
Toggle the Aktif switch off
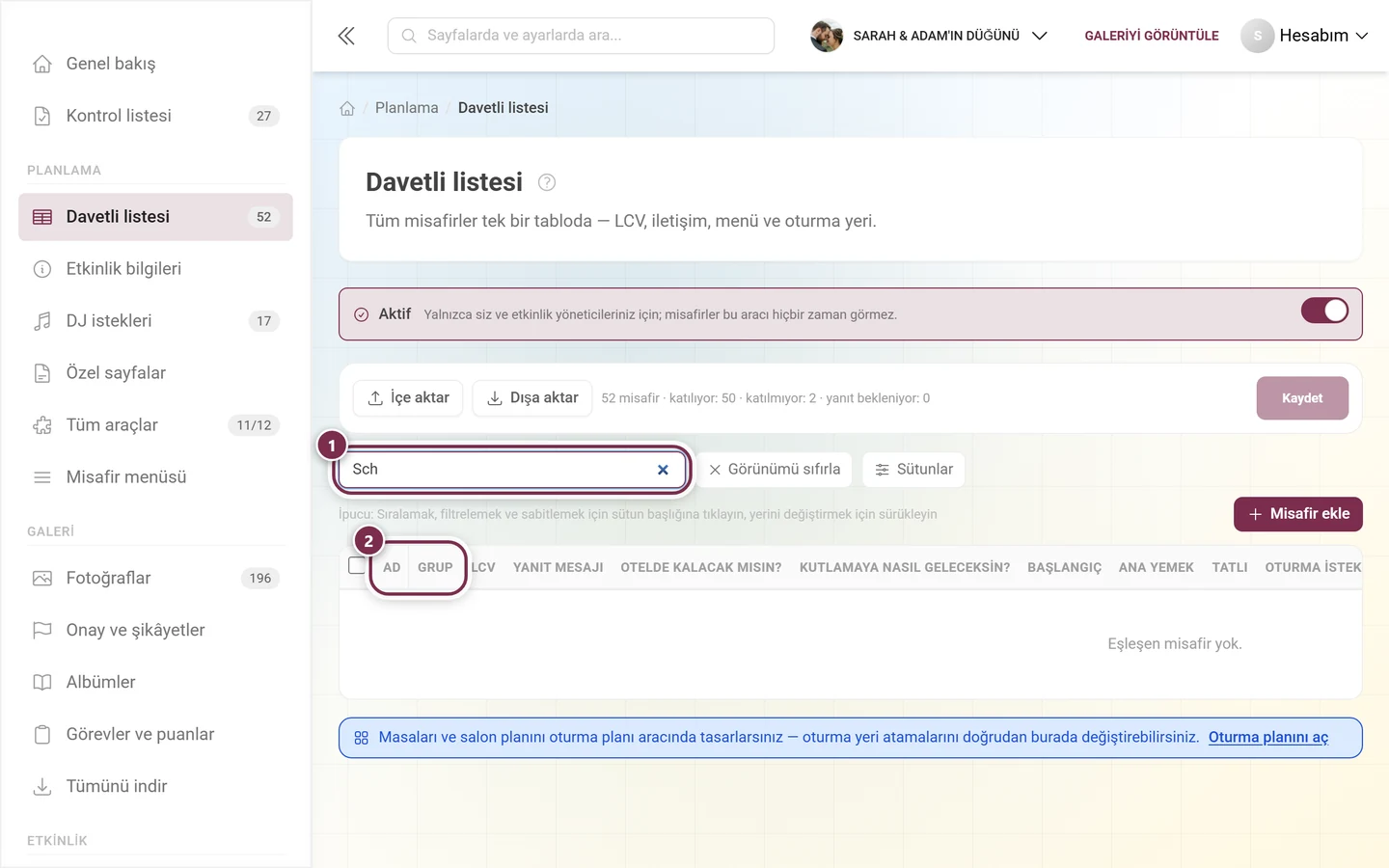click(1324, 311)
